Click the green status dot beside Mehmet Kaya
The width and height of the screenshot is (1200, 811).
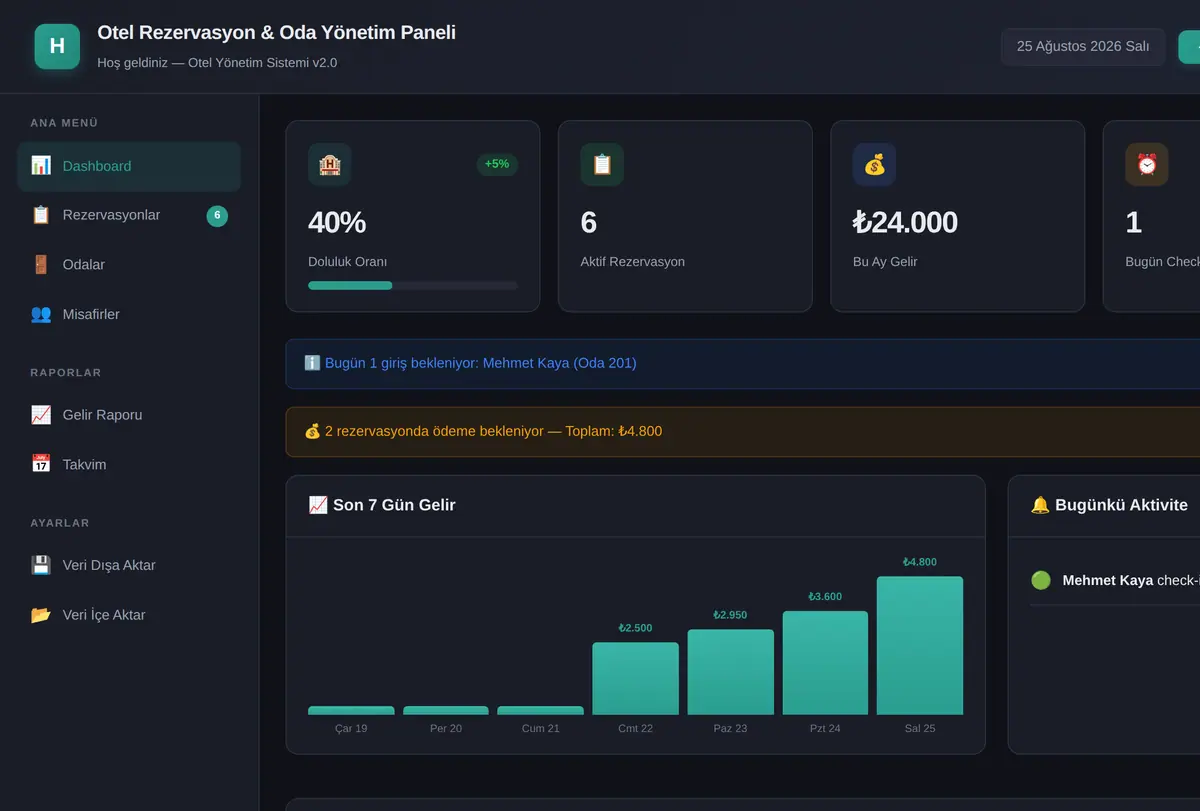[x=1041, y=580]
